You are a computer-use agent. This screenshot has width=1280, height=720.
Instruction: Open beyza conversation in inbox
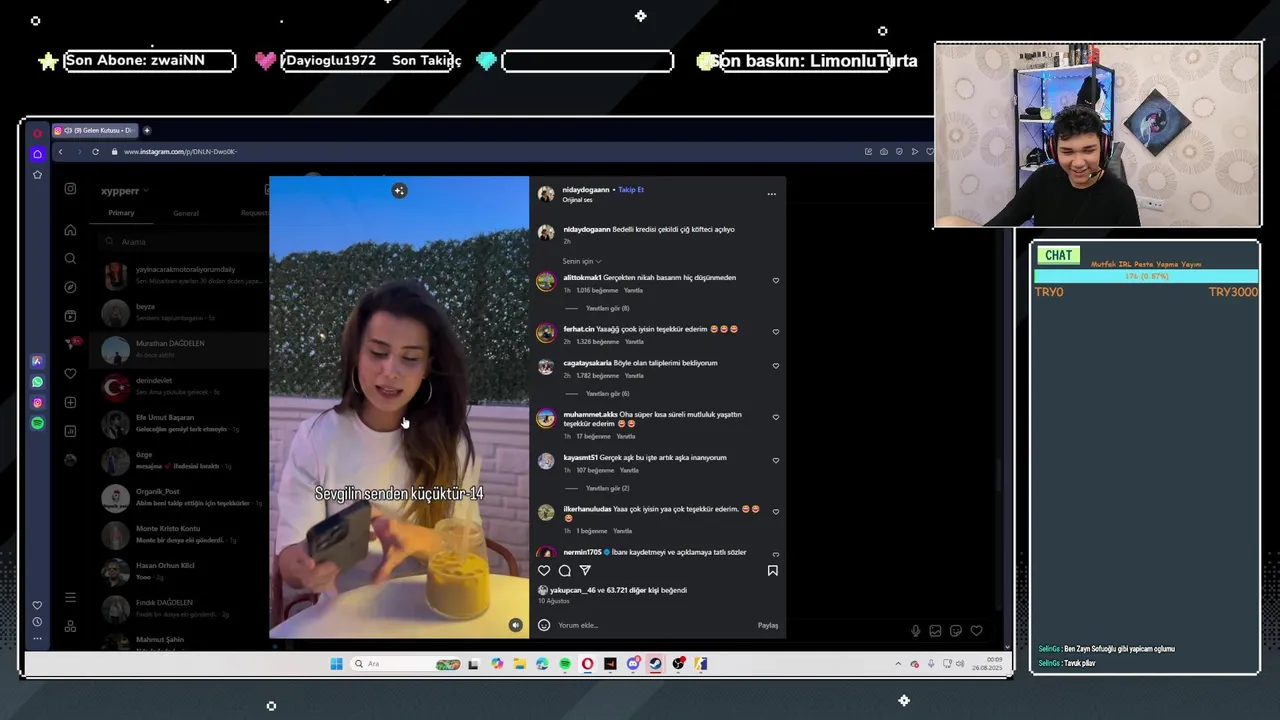pos(180,312)
